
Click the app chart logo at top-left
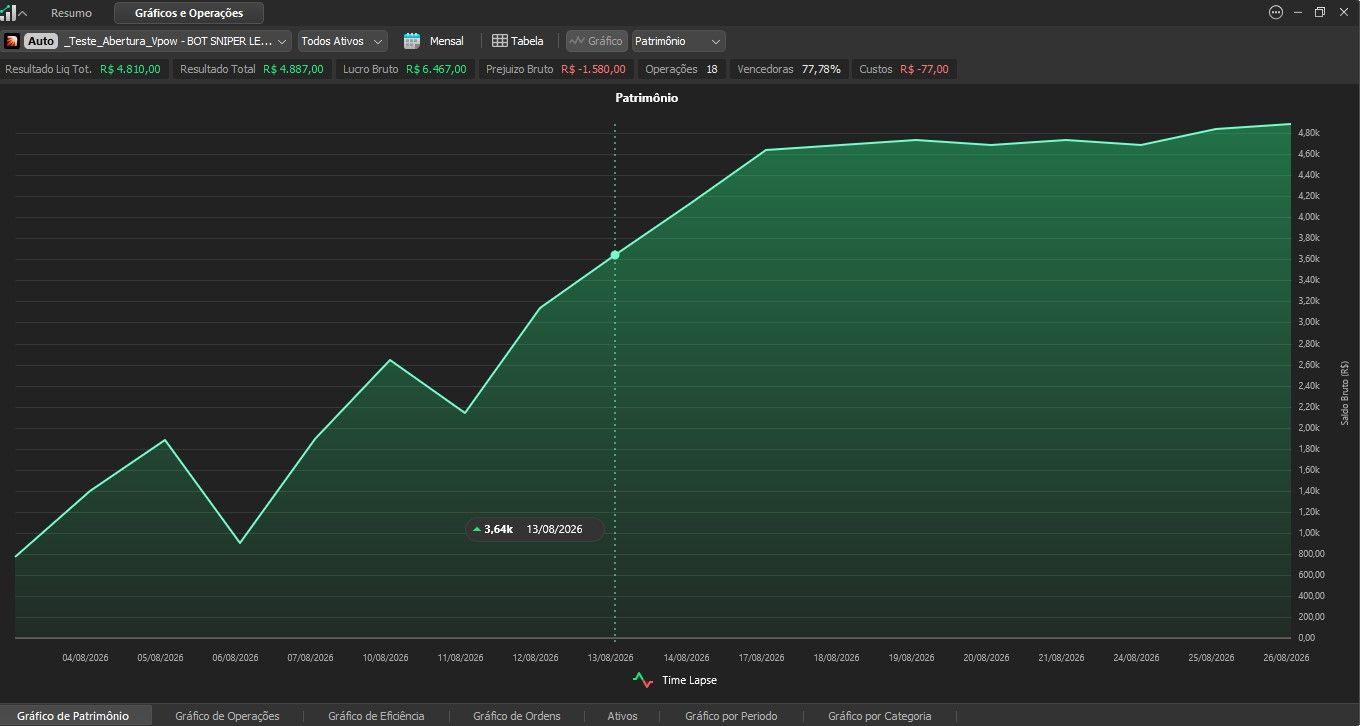click(8, 13)
